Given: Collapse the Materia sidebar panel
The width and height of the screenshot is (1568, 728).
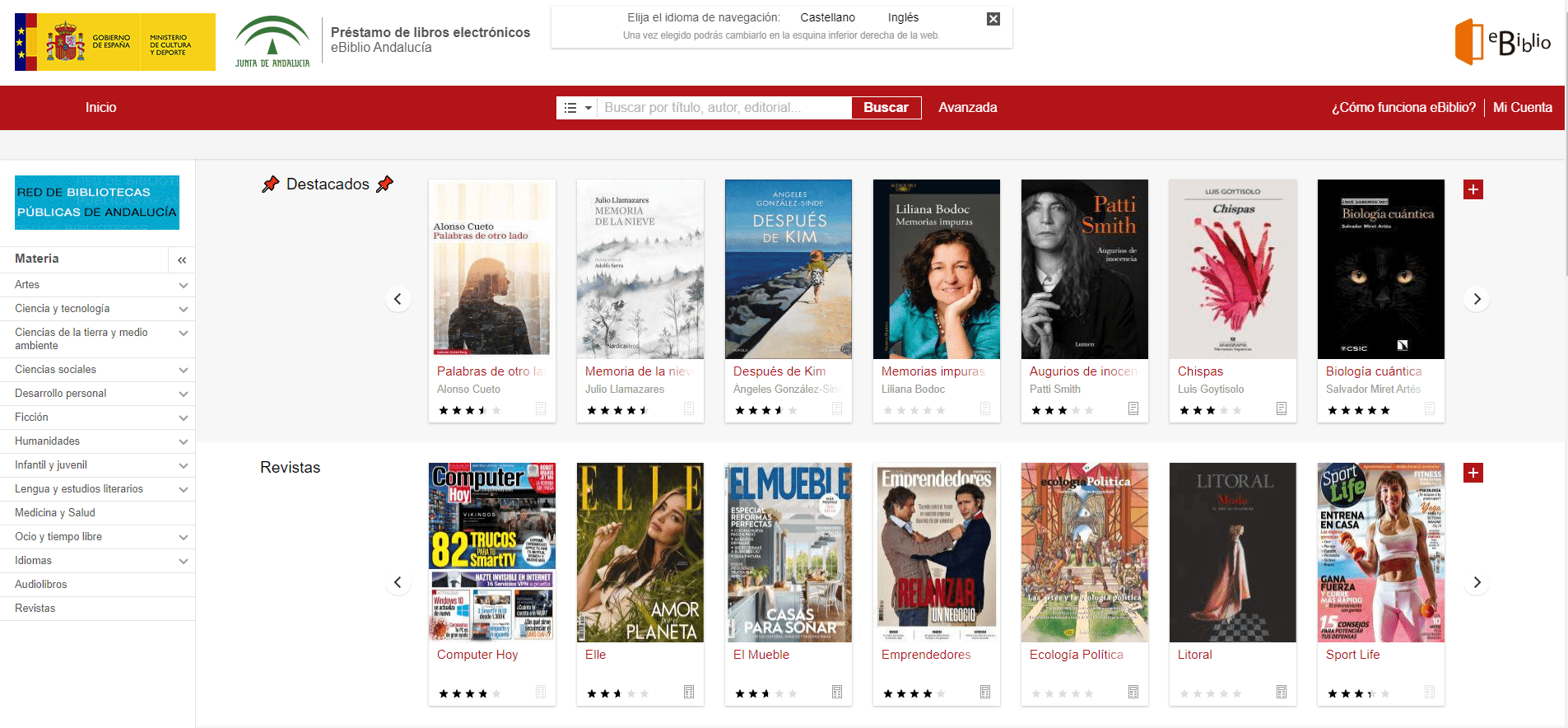Looking at the screenshot, I should click(x=182, y=260).
